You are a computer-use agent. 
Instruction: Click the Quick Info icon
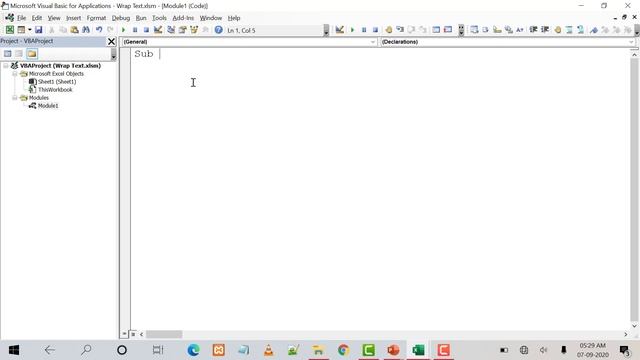click(x=497, y=30)
